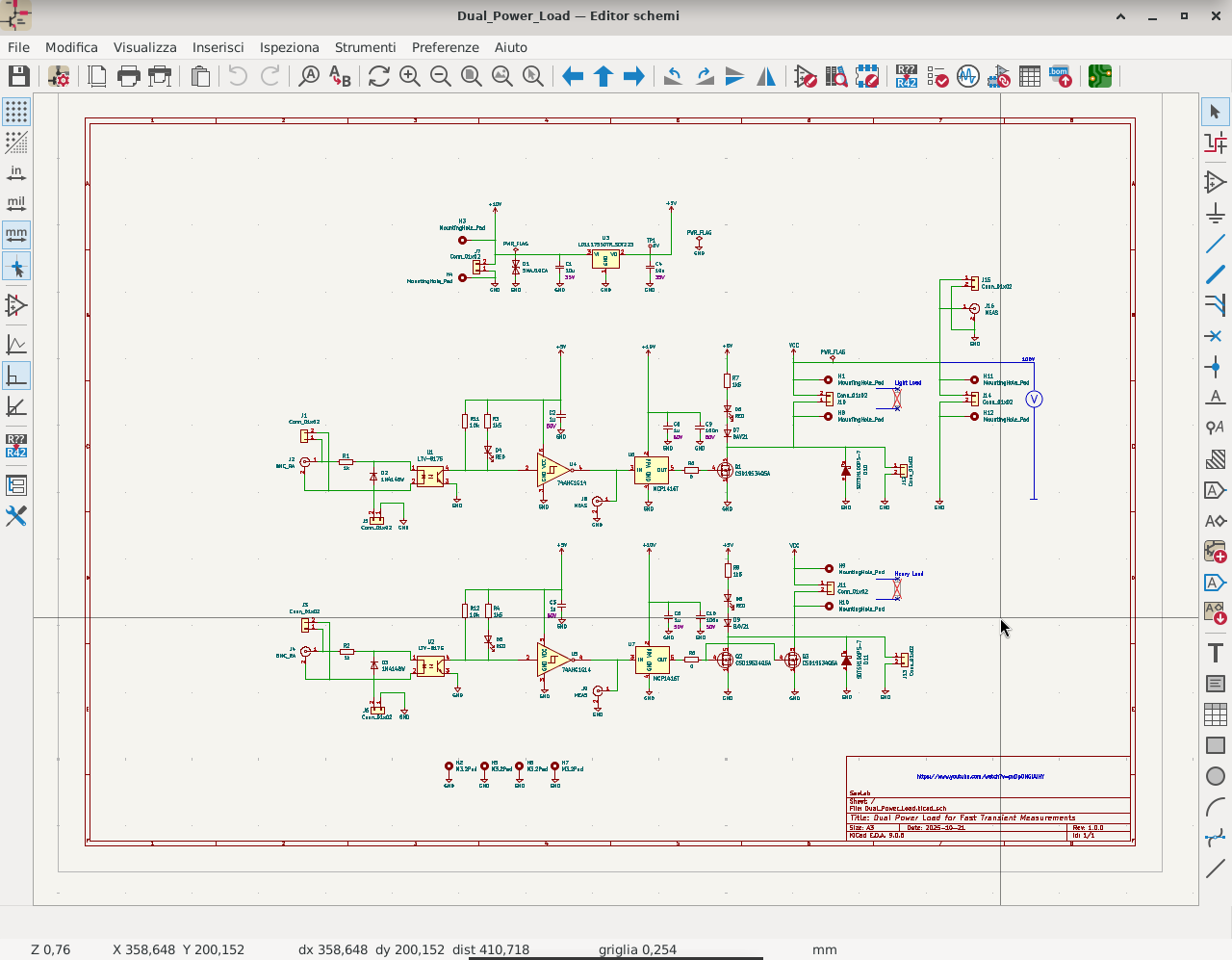Image resolution: width=1232 pixels, height=960 pixels.
Task: Open the PCB editor icon
Action: coord(1099,76)
